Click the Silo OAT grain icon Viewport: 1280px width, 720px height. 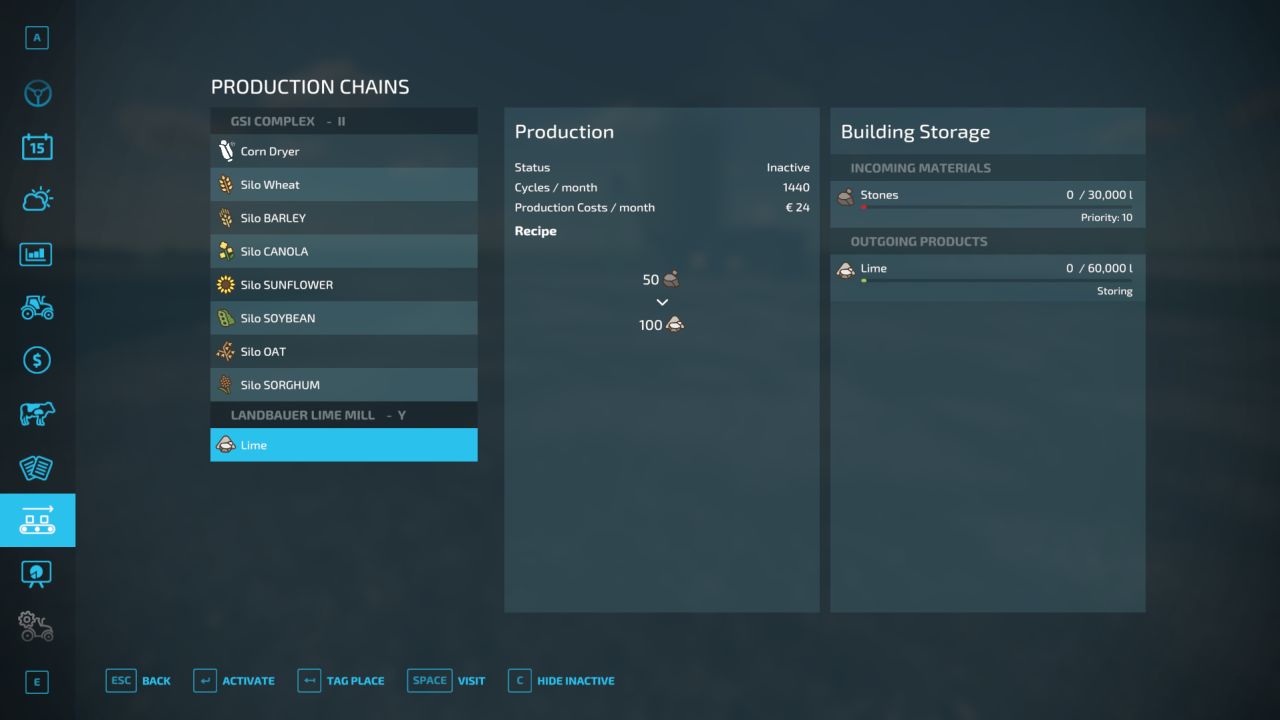point(226,351)
